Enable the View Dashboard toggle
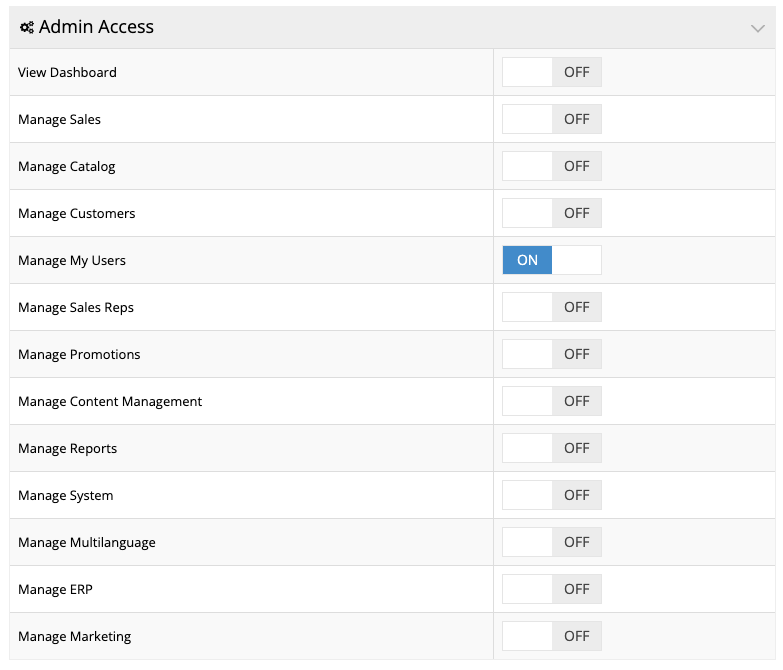Image resolution: width=783 pixels, height=670 pixels. tap(551, 73)
